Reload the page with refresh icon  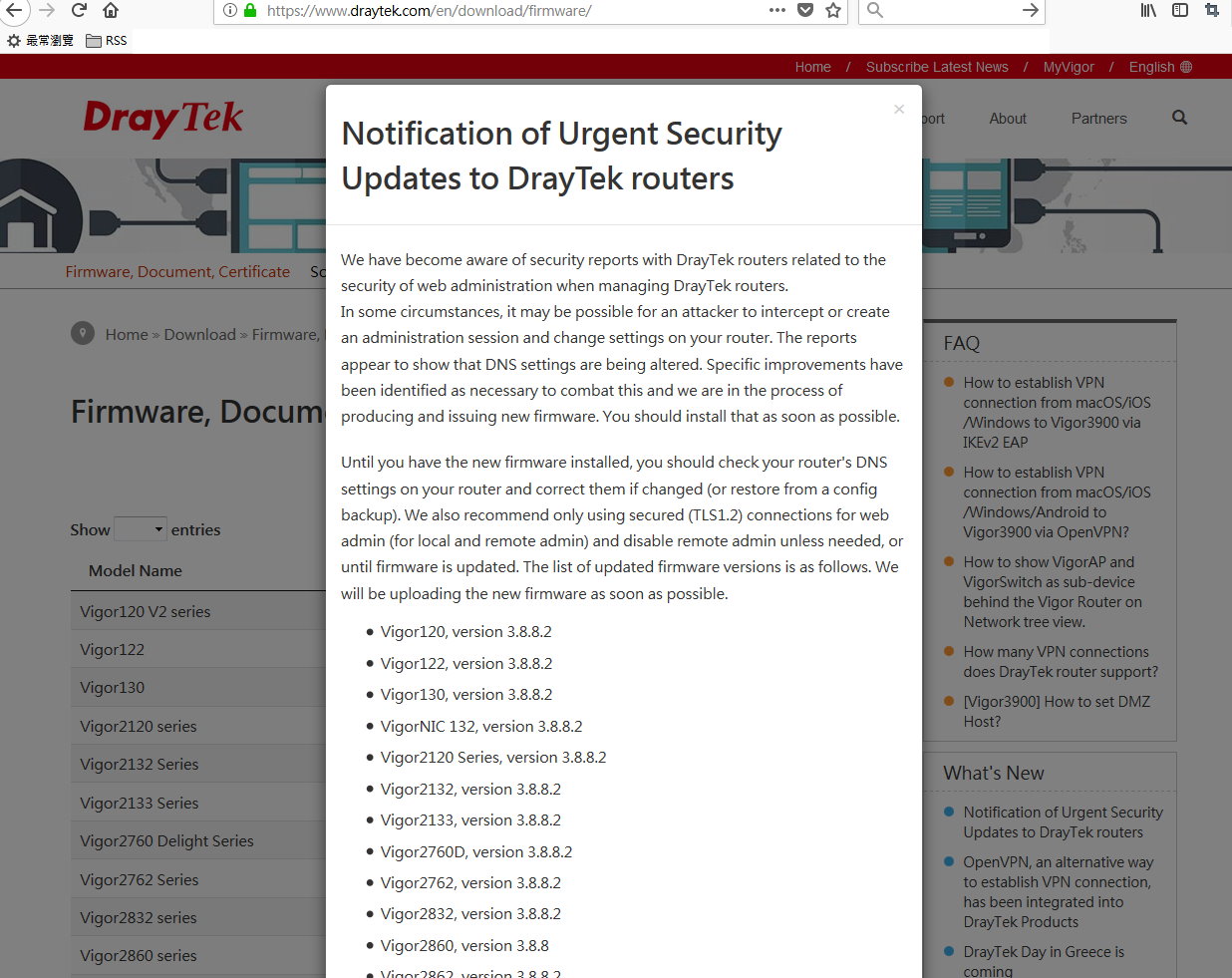[79, 10]
